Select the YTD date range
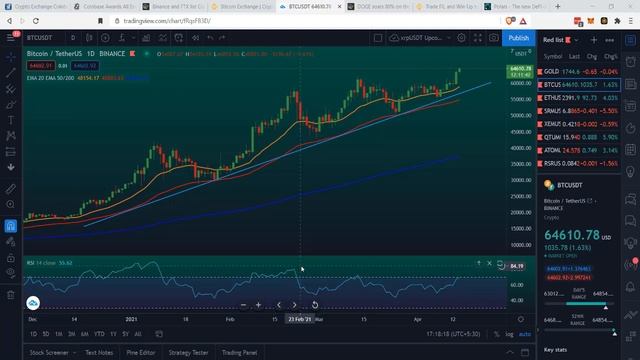 click(x=99, y=334)
